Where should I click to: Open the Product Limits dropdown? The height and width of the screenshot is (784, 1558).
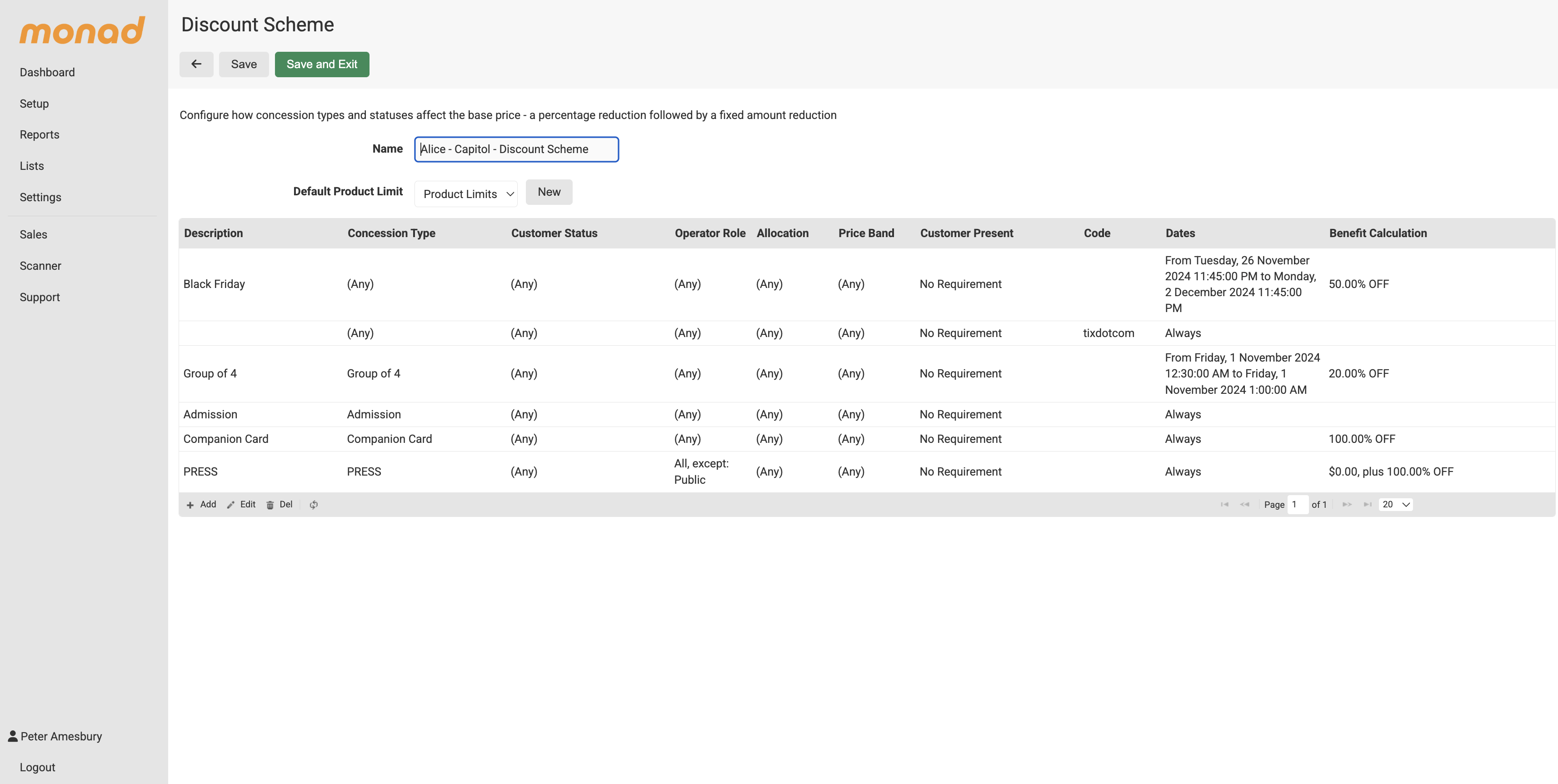pyautogui.click(x=466, y=194)
